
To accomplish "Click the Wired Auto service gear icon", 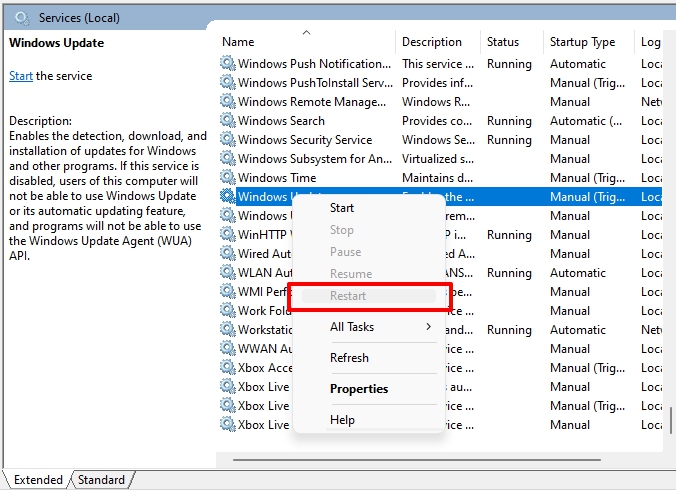I will point(228,253).
